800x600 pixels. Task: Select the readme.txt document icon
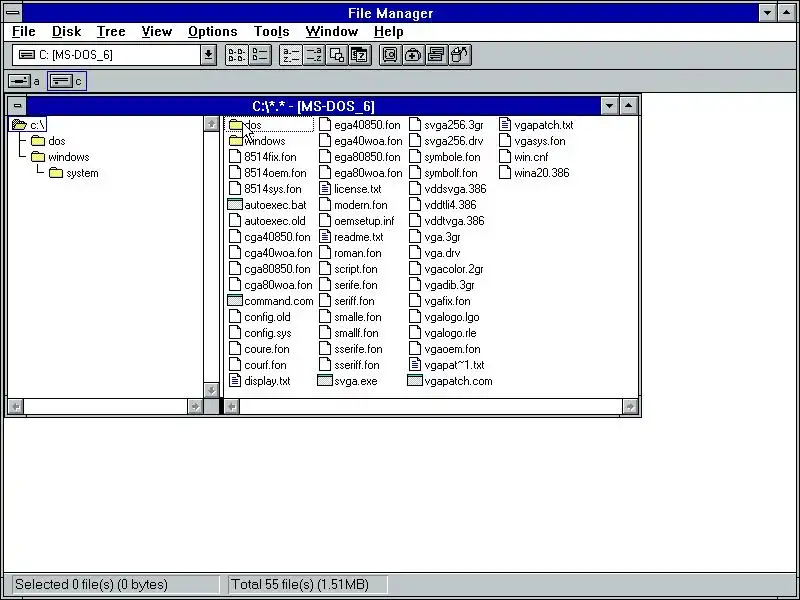coord(325,237)
